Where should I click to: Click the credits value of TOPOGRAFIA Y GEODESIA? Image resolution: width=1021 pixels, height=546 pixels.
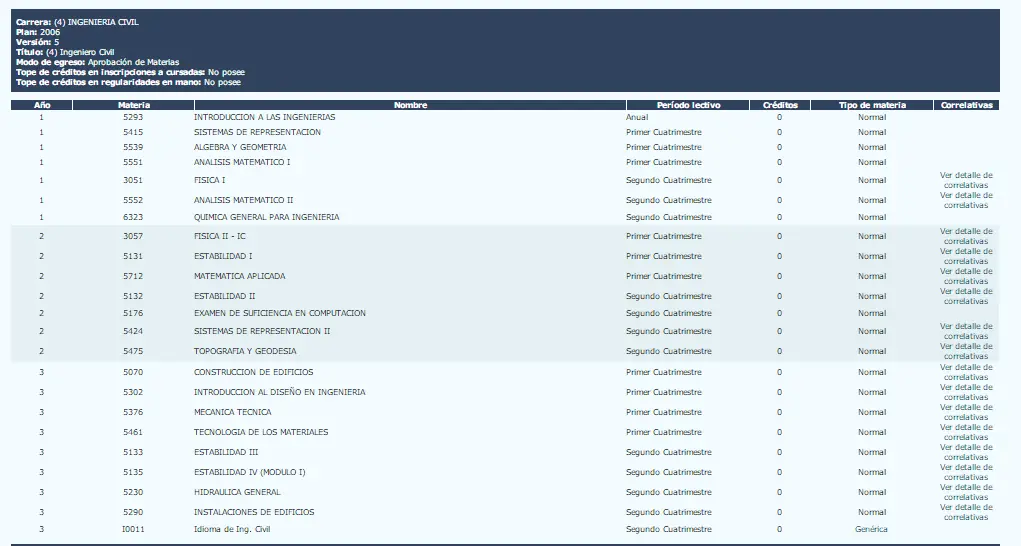coord(779,351)
